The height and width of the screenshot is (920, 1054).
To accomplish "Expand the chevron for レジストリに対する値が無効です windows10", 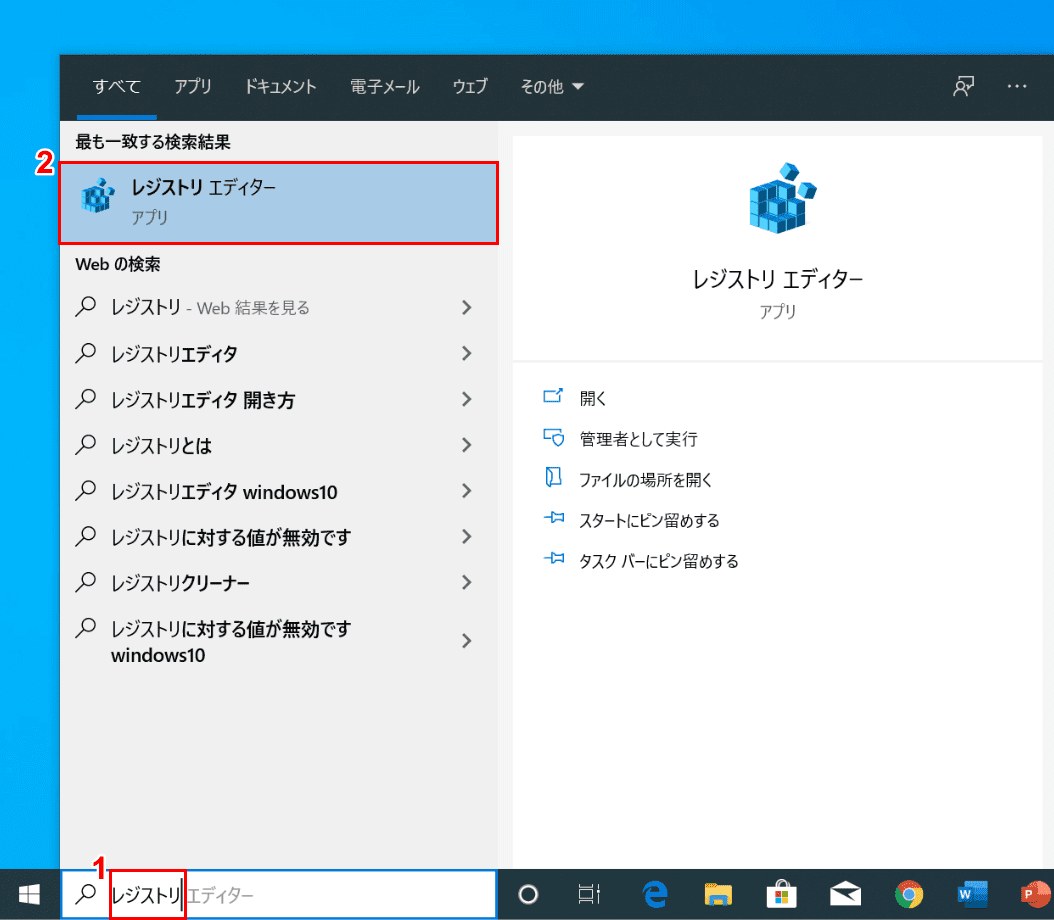I will point(467,641).
